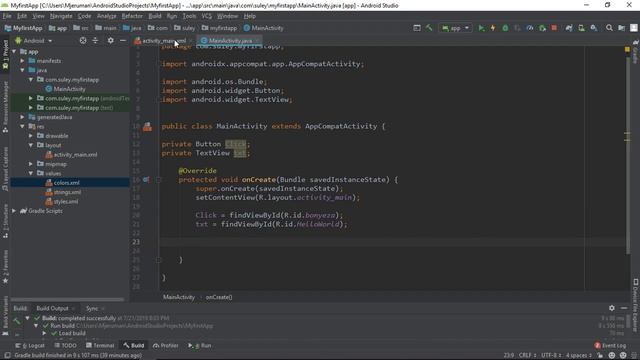Viewport: 640px width, 360px height.
Task: Select the MainActivity.java editor tab
Action: [230, 41]
